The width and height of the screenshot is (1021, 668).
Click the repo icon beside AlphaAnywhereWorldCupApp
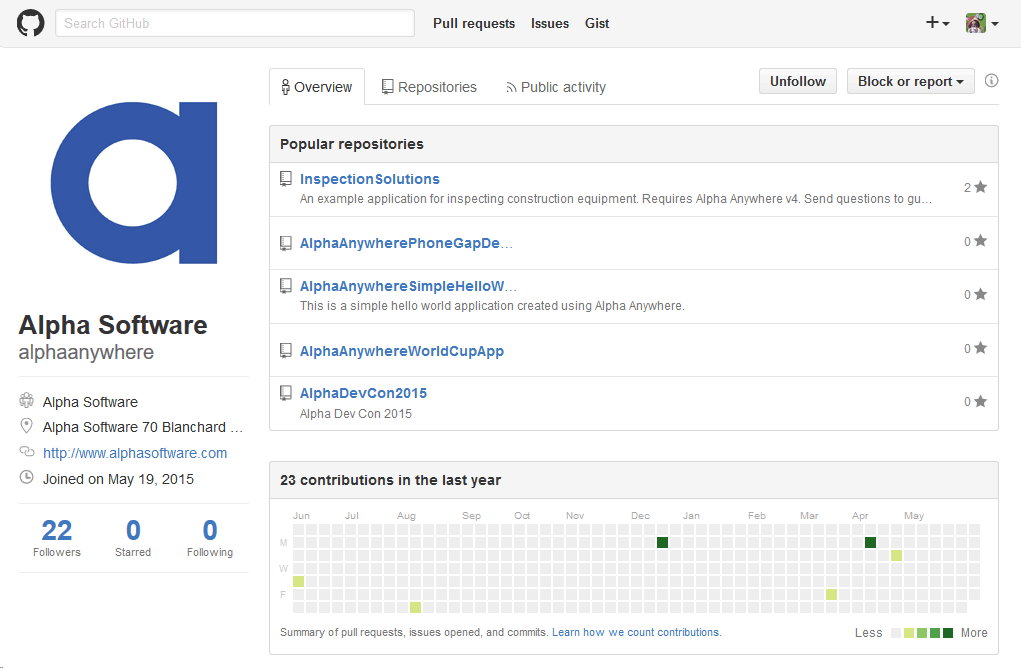(286, 351)
